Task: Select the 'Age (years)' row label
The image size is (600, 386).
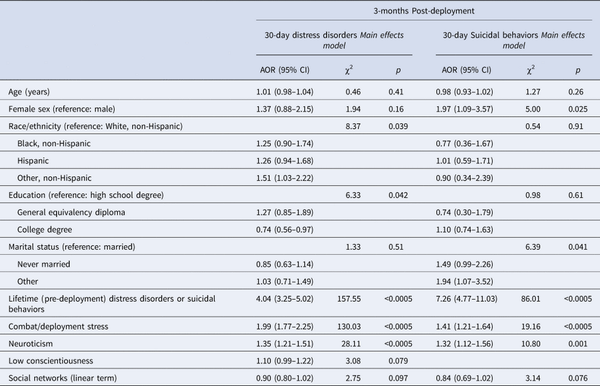Action: (29, 92)
